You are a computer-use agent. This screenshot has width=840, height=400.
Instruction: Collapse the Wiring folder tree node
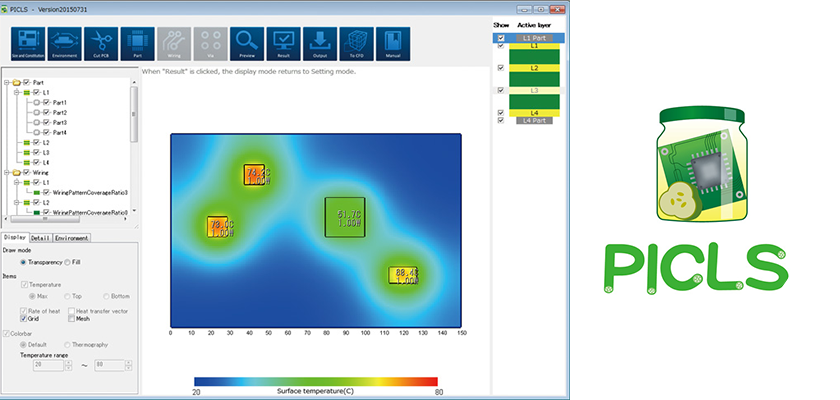point(7,172)
